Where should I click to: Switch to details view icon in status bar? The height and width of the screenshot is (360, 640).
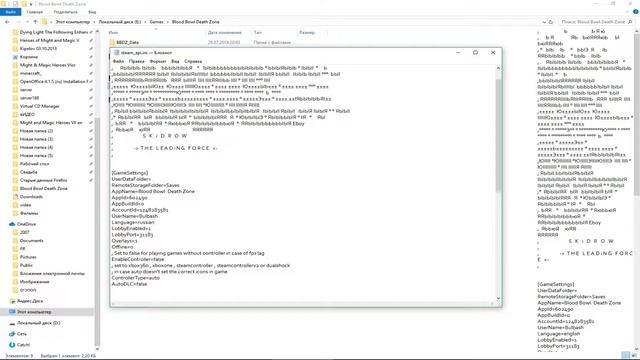tap(626, 356)
